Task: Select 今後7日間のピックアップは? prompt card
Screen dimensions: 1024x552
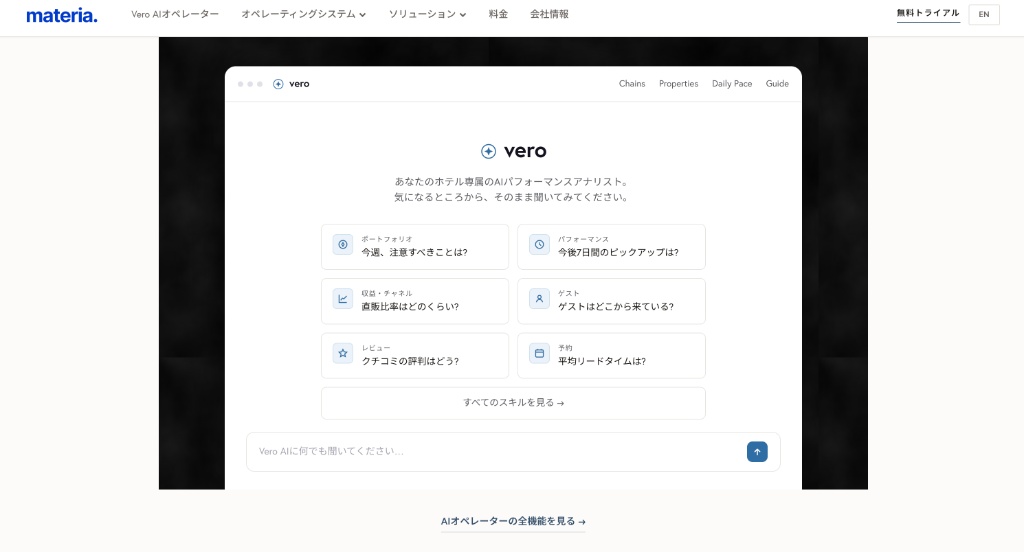Action: pyautogui.click(x=611, y=247)
